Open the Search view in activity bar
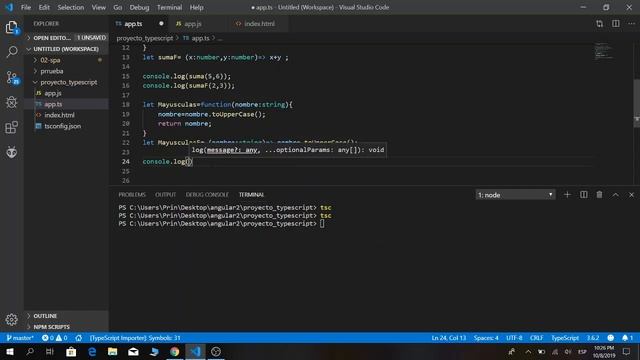The width and height of the screenshot is (640, 360). (12, 52)
